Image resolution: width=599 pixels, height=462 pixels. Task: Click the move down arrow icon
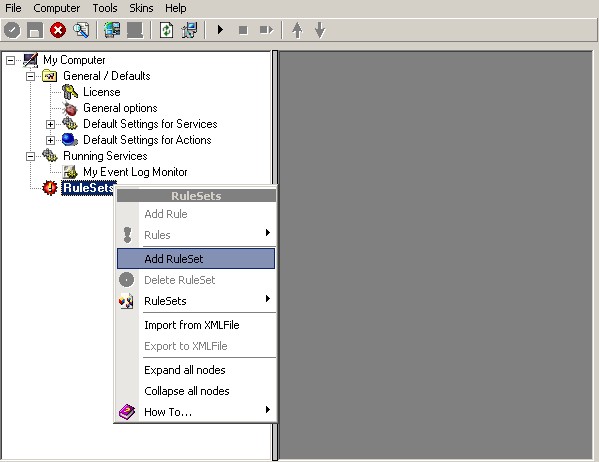click(320, 30)
